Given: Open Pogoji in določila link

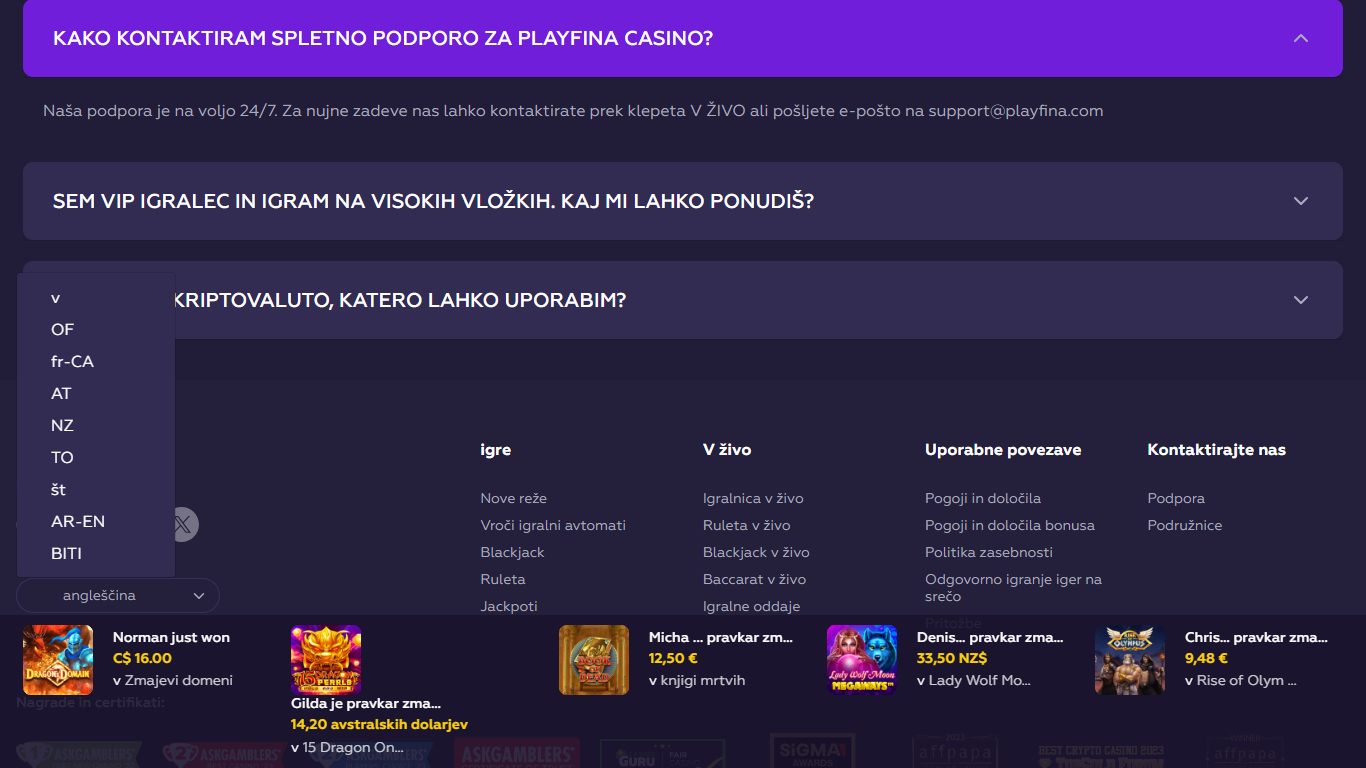Looking at the screenshot, I should click(x=983, y=498).
